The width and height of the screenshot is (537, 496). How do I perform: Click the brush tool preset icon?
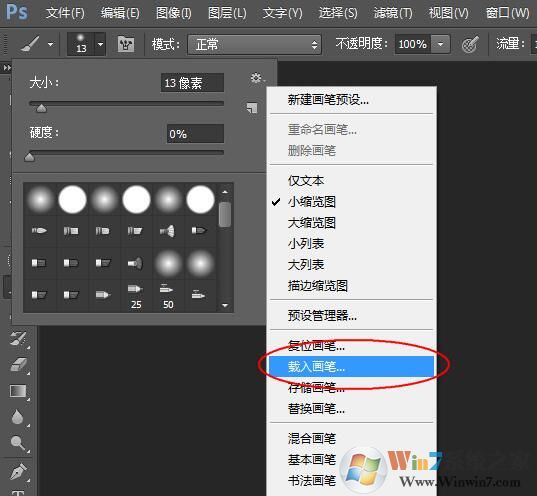tap(30, 44)
